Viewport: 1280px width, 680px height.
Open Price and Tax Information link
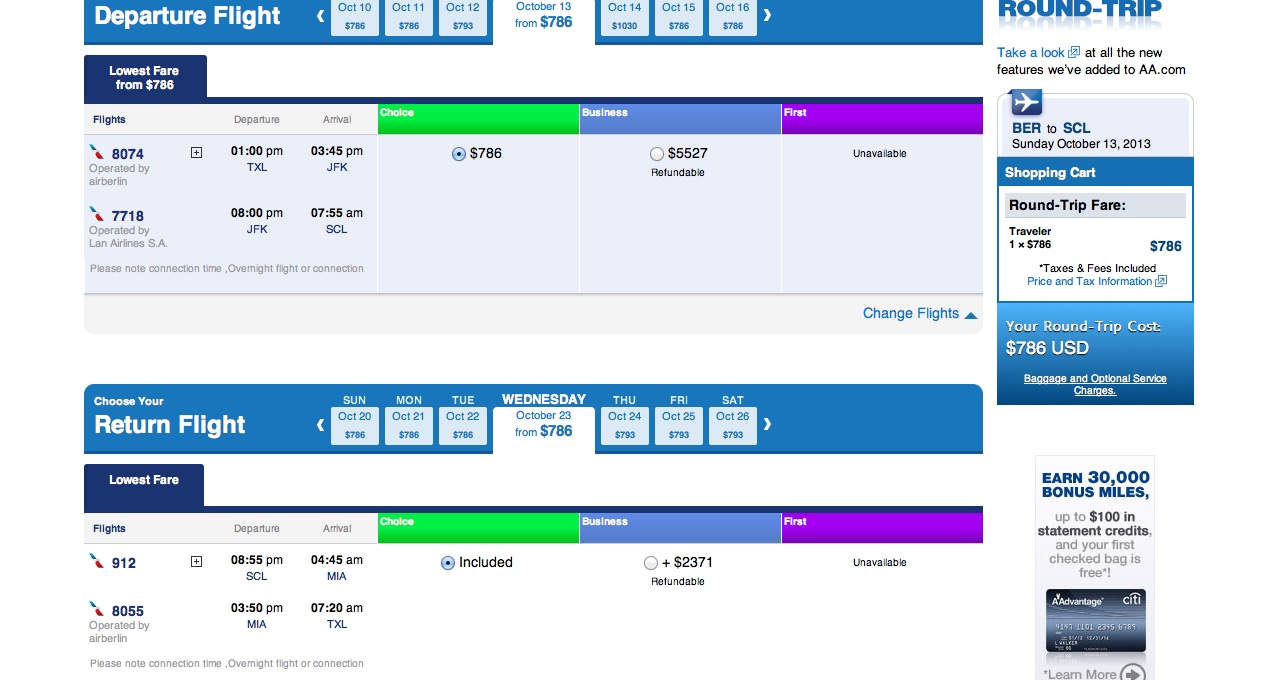(1090, 281)
